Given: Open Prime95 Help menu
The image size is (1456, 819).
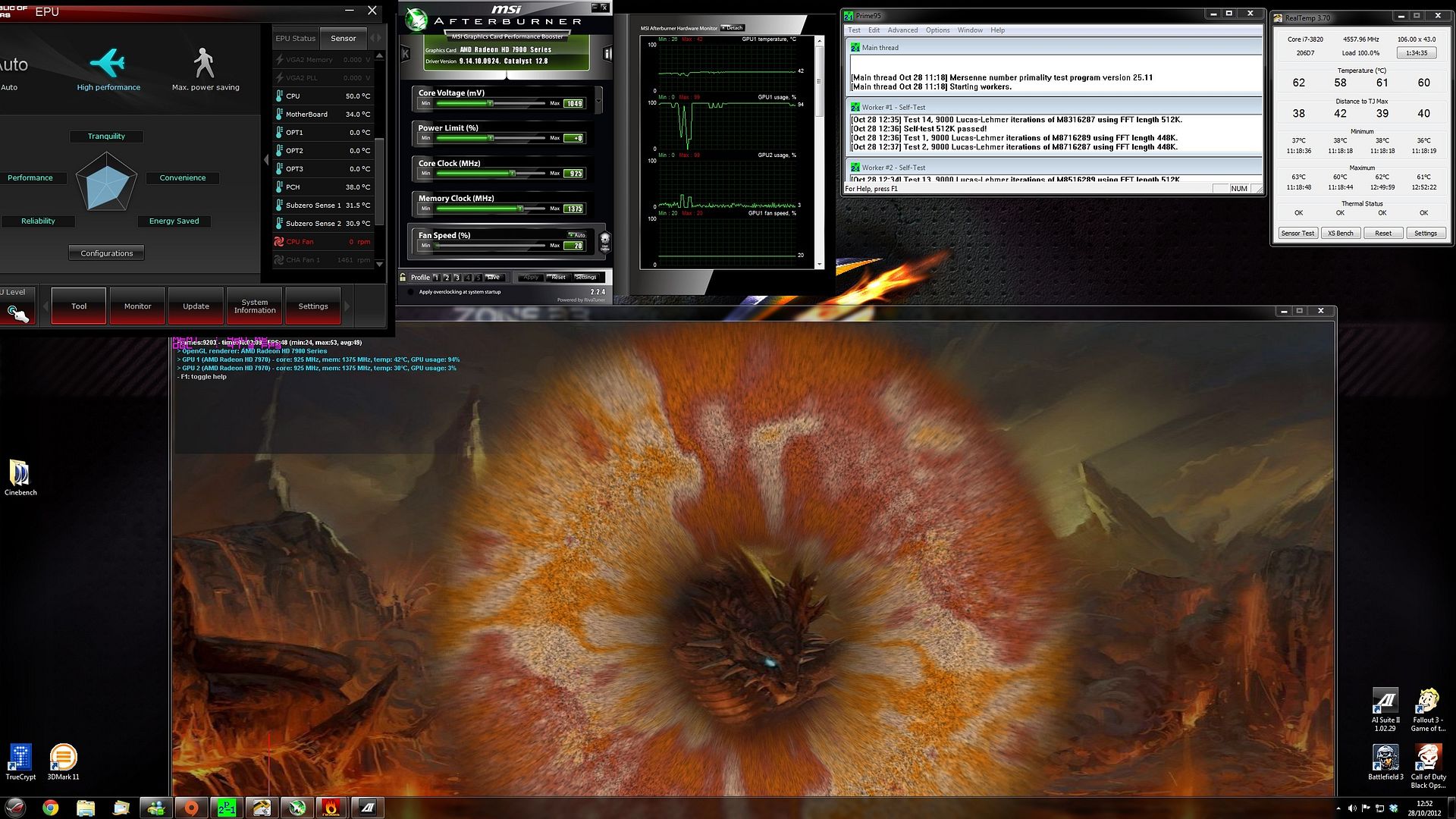Looking at the screenshot, I should 997,30.
